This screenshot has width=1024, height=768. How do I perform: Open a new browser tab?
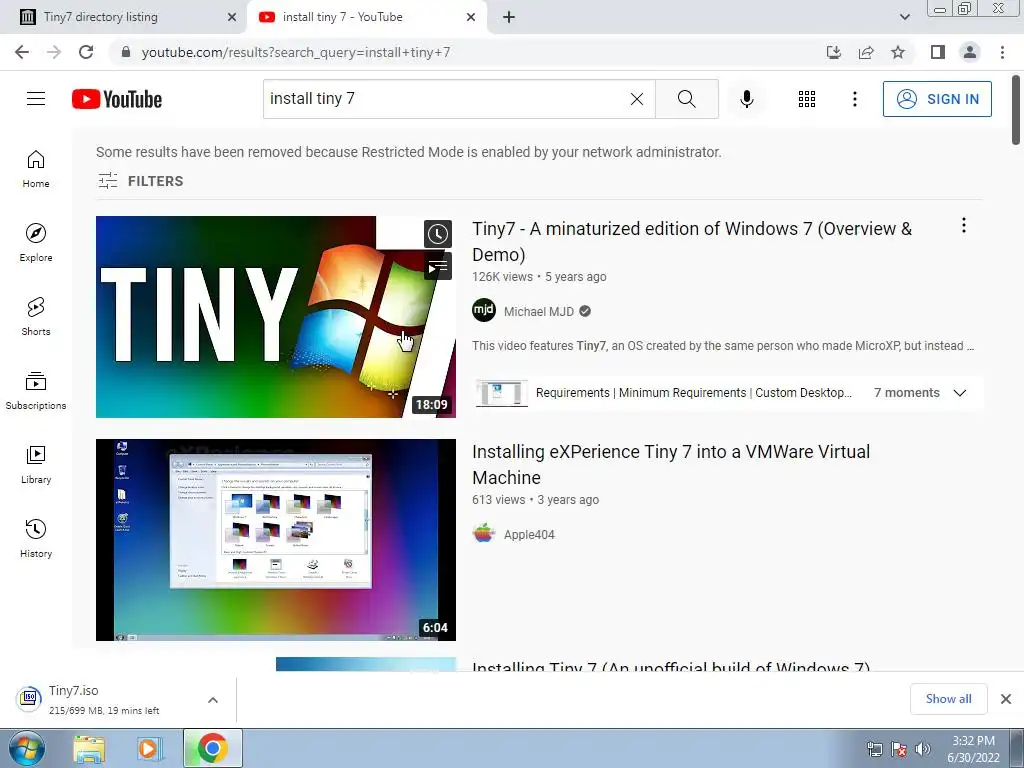point(509,17)
